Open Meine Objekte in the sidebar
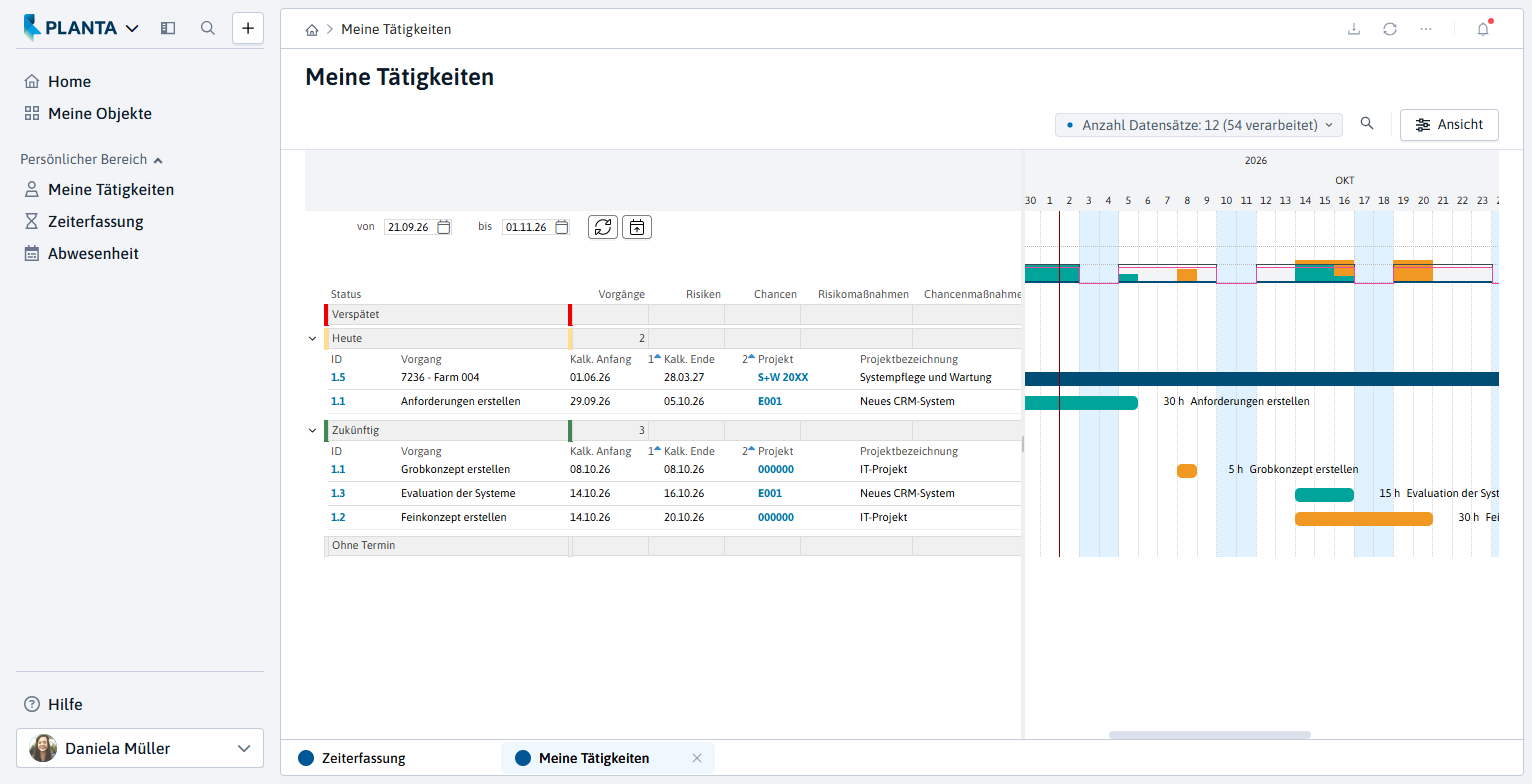The height and width of the screenshot is (784, 1532). point(100,114)
